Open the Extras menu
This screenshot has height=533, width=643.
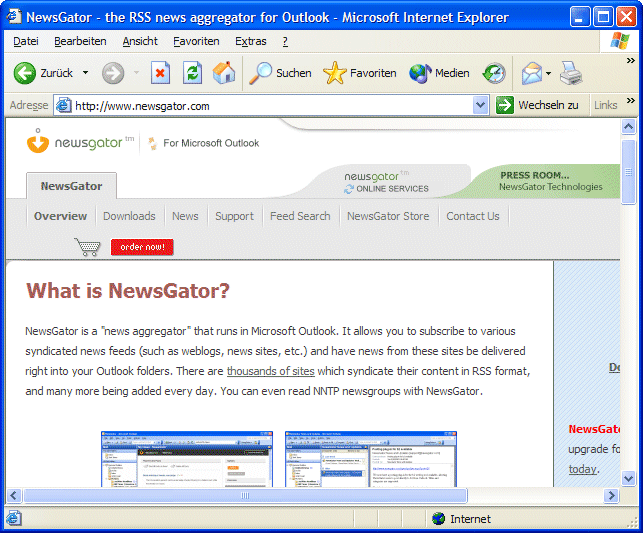click(x=251, y=41)
